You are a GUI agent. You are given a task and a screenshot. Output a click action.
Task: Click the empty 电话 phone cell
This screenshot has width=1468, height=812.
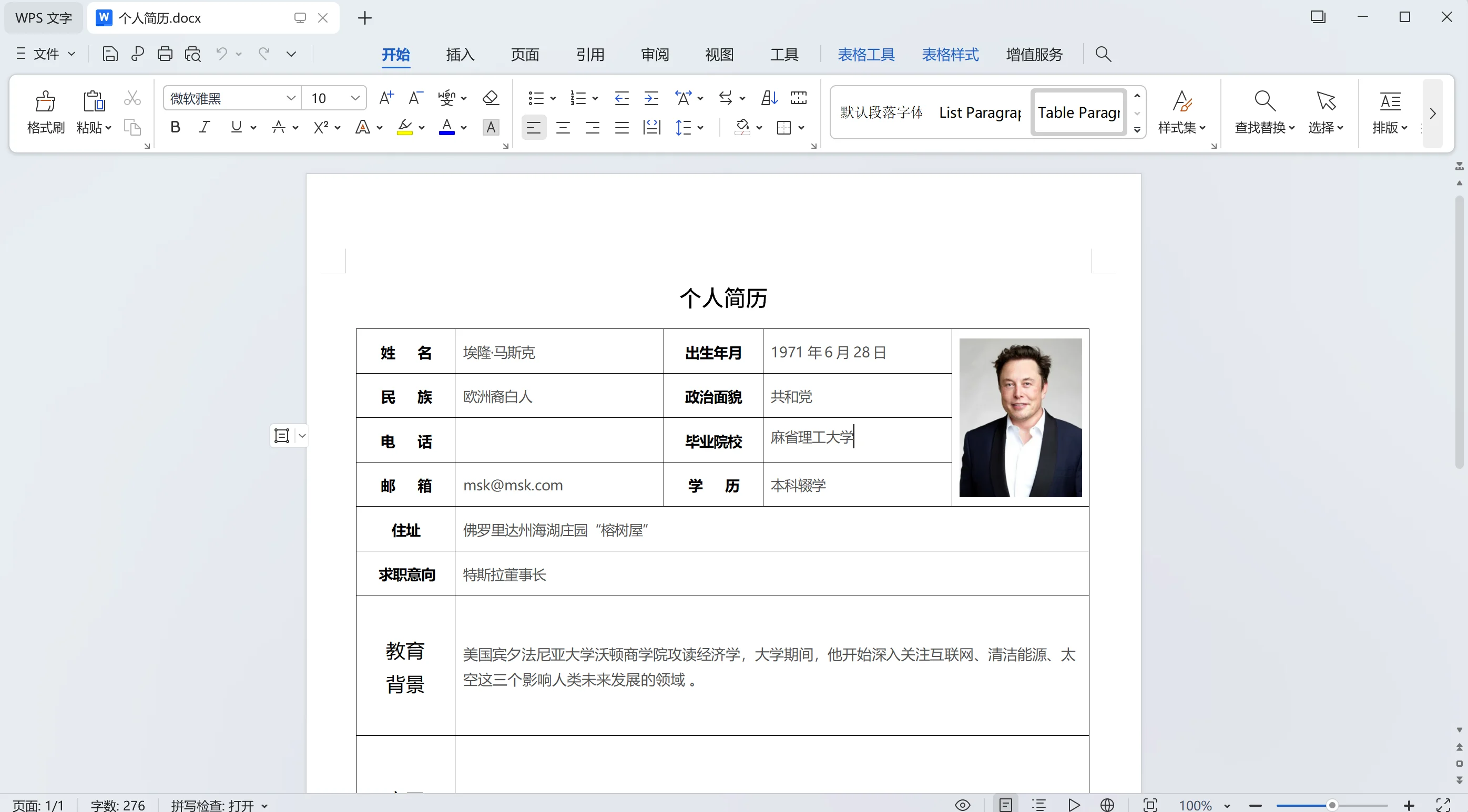click(559, 440)
